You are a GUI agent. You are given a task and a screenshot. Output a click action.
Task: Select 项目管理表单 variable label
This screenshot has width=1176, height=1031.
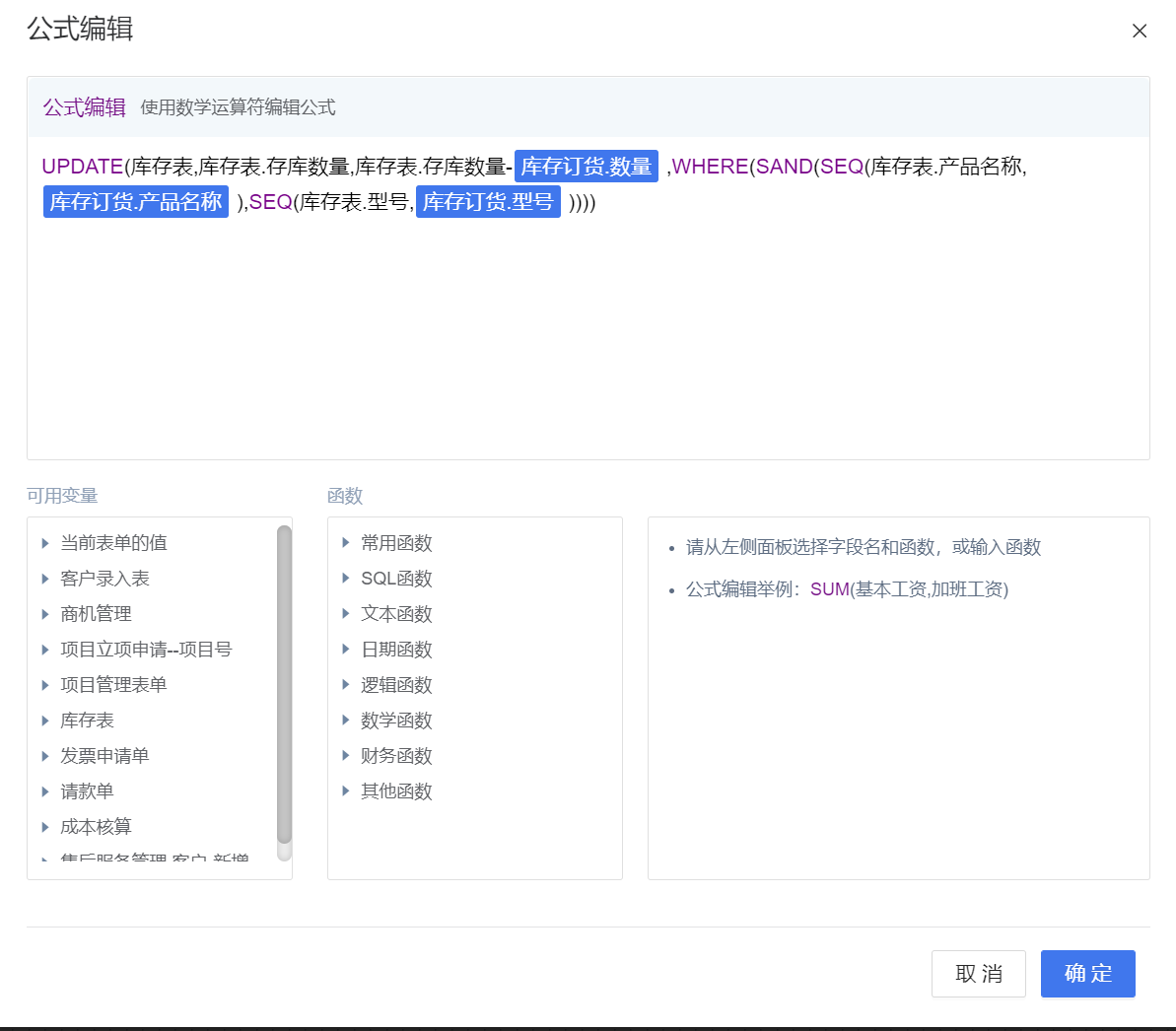(x=113, y=685)
